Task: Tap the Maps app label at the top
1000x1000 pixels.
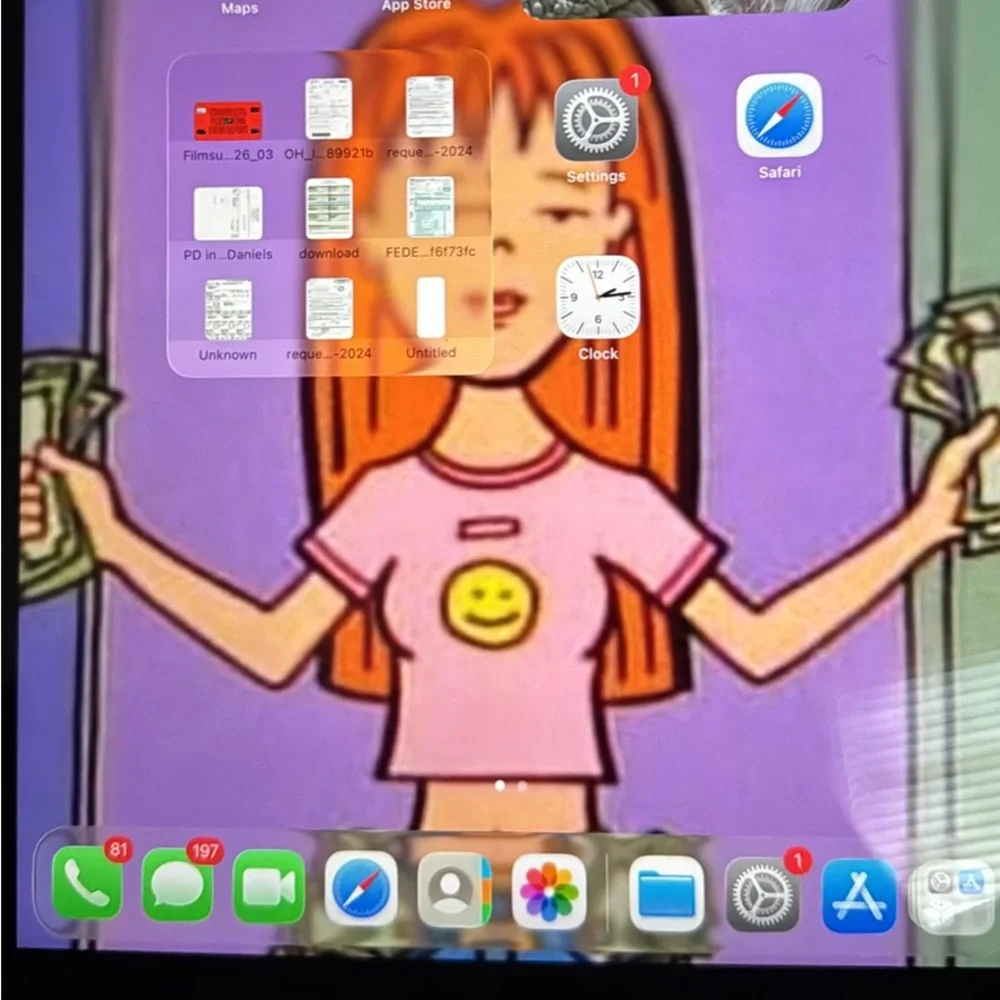Action: [x=240, y=8]
